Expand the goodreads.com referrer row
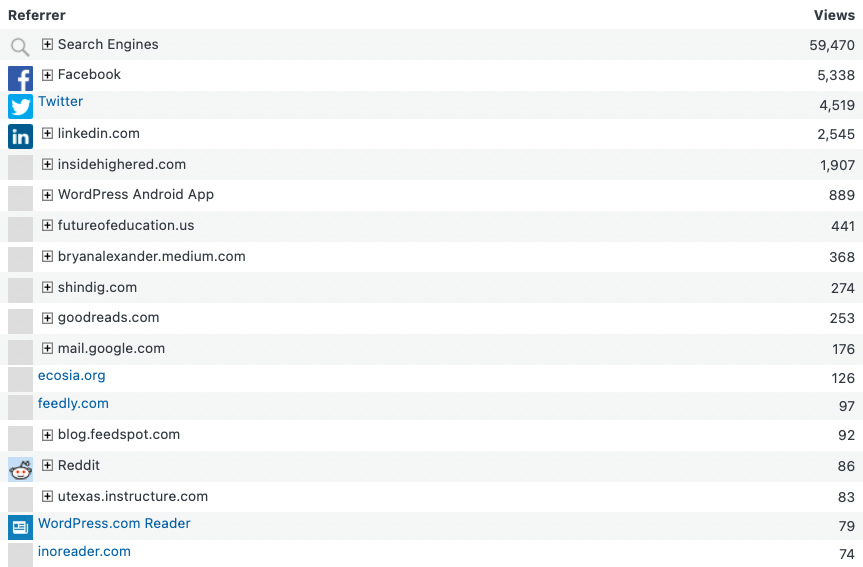 point(47,318)
